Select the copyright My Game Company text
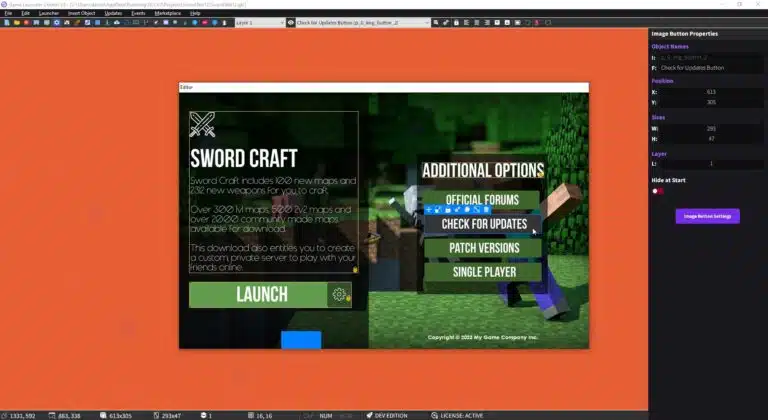This screenshot has height=420, width=768. (x=483, y=337)
